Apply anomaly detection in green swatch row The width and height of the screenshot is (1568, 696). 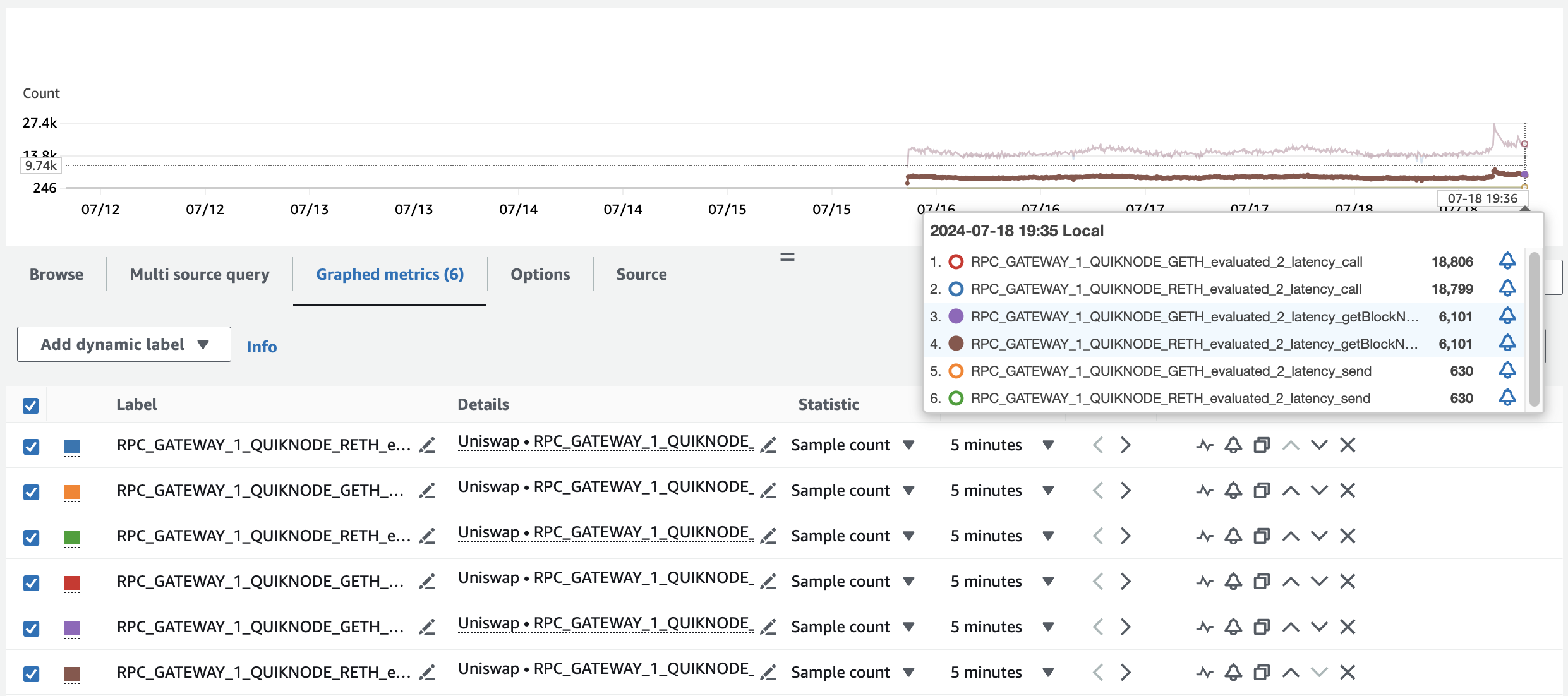coord(1205,536)
